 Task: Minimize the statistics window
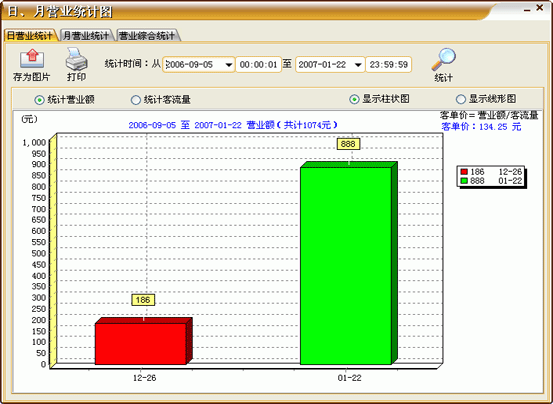(x=527, y=11)
